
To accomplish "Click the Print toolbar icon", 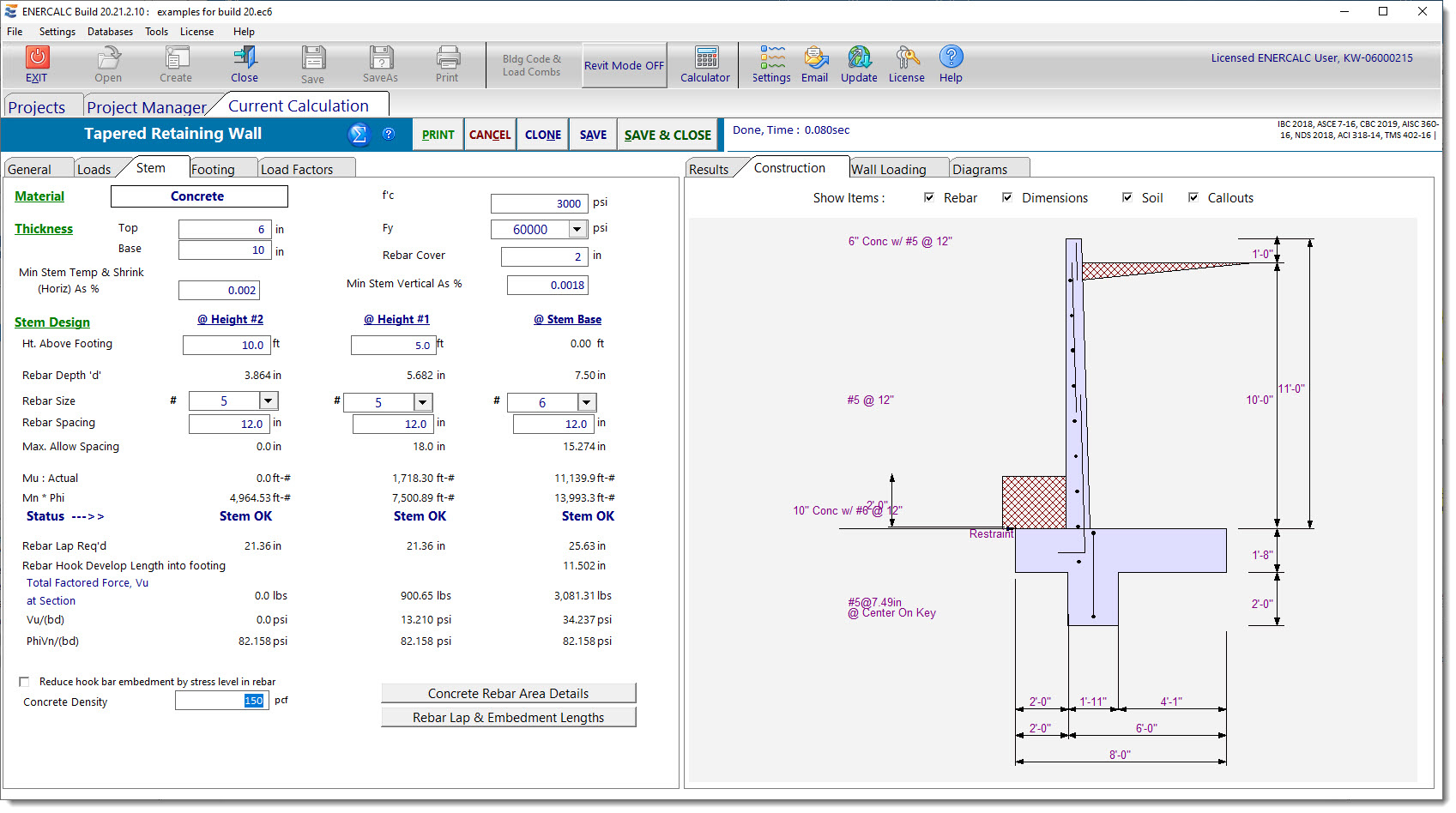I will [447, 57].
